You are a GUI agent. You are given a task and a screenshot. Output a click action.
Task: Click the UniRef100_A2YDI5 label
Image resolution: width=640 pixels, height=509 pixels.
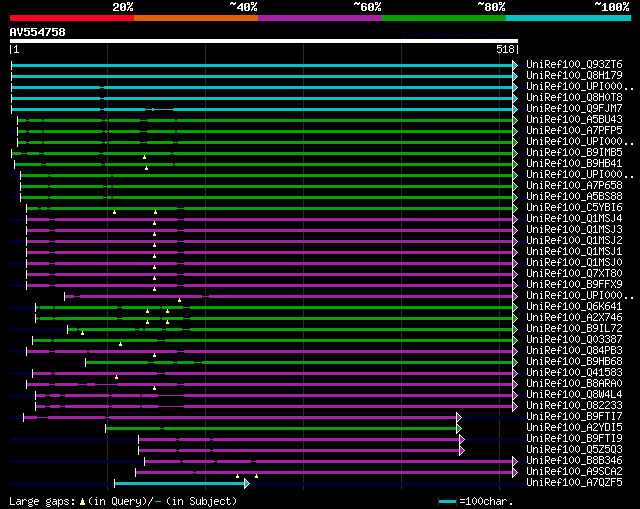574,428
